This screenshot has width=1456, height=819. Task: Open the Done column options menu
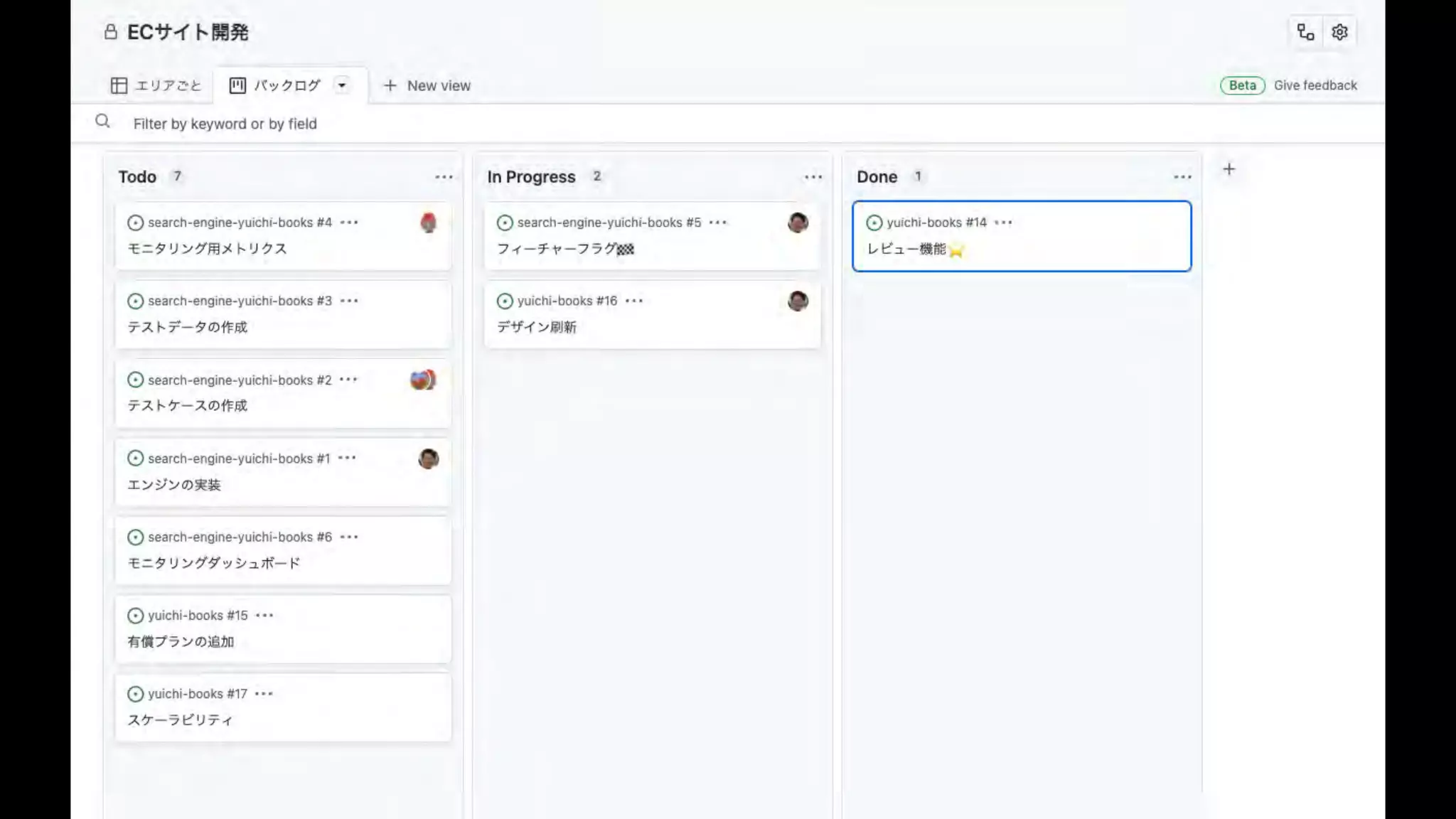(1182, 177)
